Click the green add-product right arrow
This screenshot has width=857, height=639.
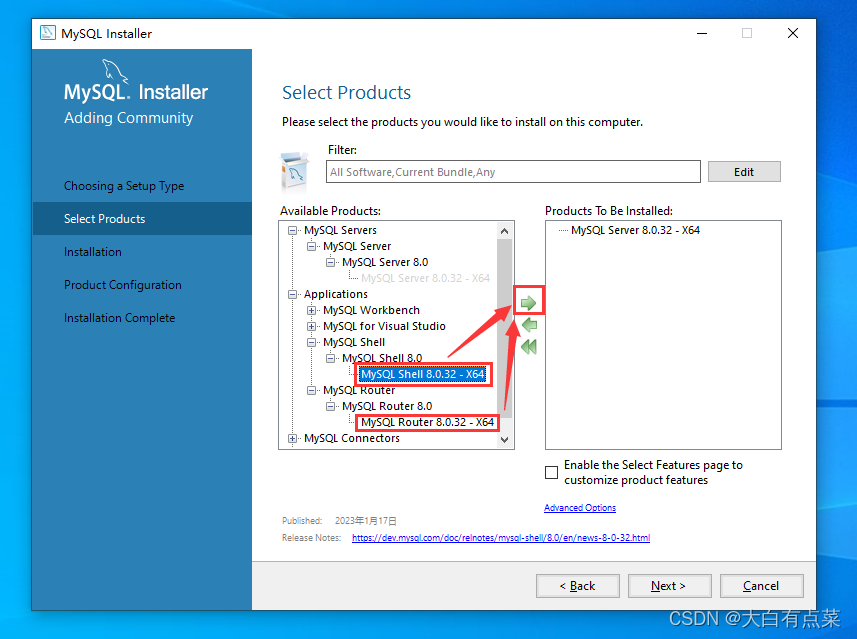point(528,303)
